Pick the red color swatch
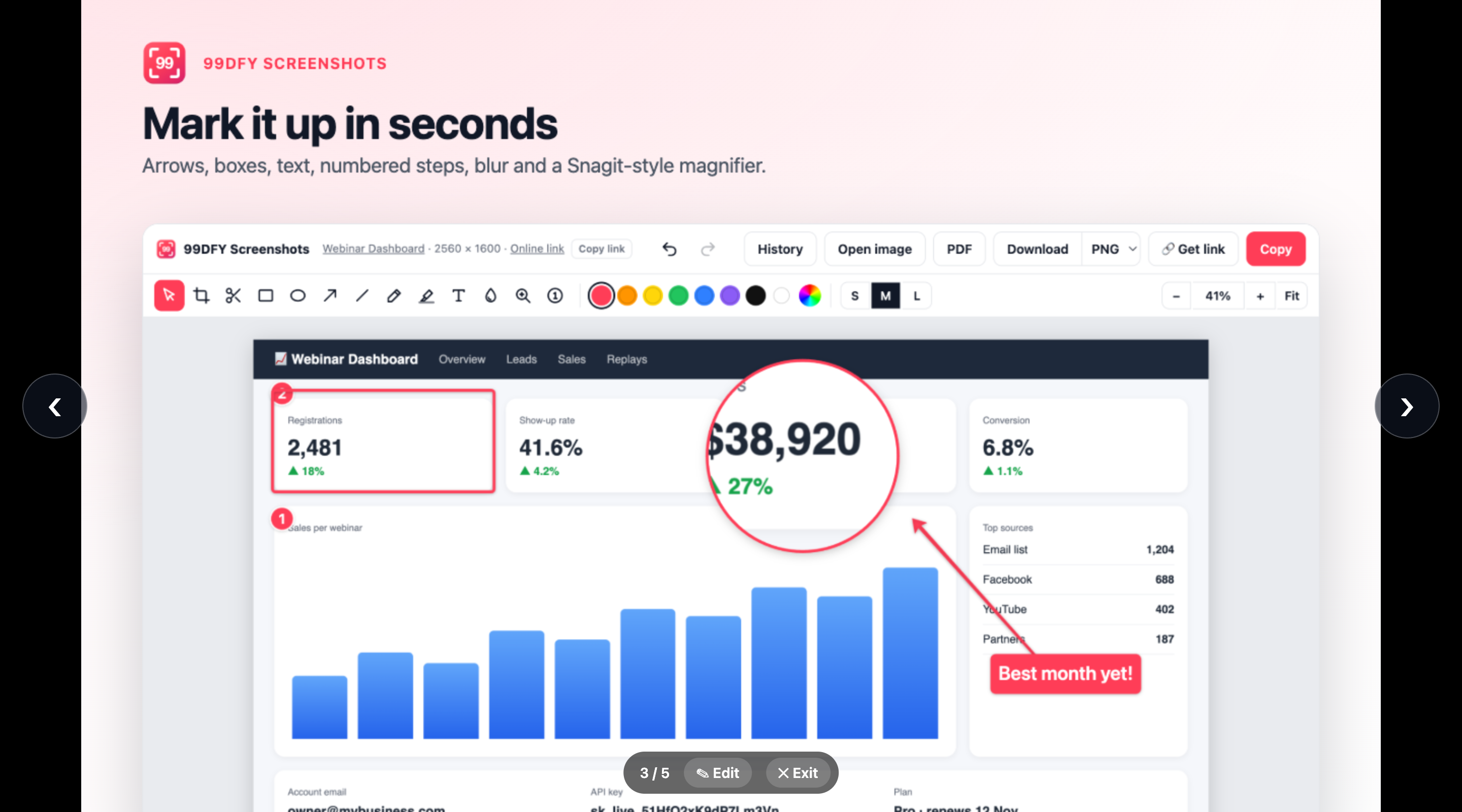1462x812 pixels. 601,296
